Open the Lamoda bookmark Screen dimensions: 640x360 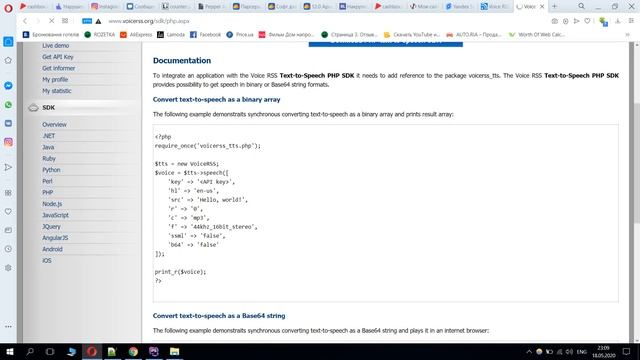(171, 35)
